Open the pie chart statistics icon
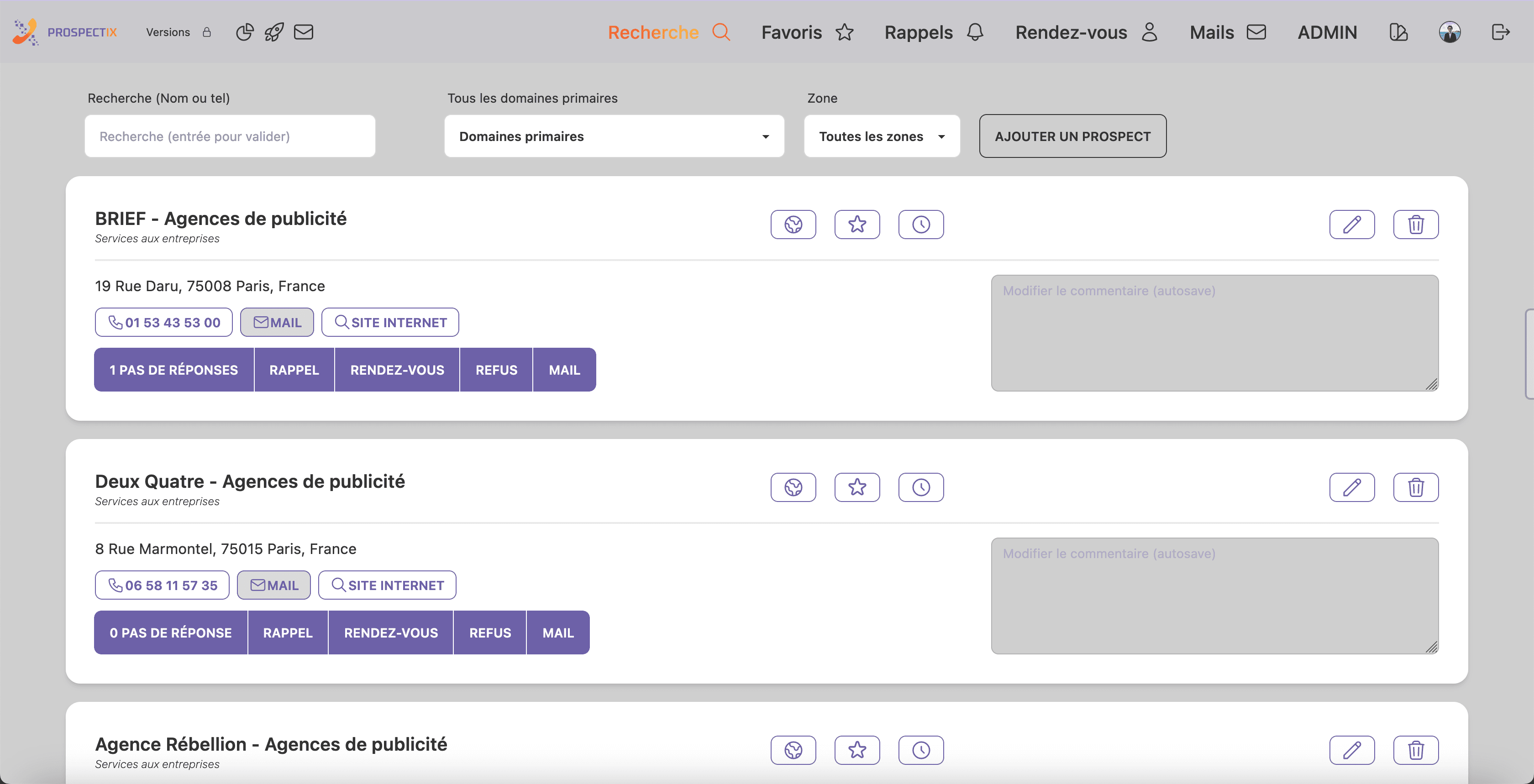Viewport: 1534px width, 784px height. pos(244,32)
